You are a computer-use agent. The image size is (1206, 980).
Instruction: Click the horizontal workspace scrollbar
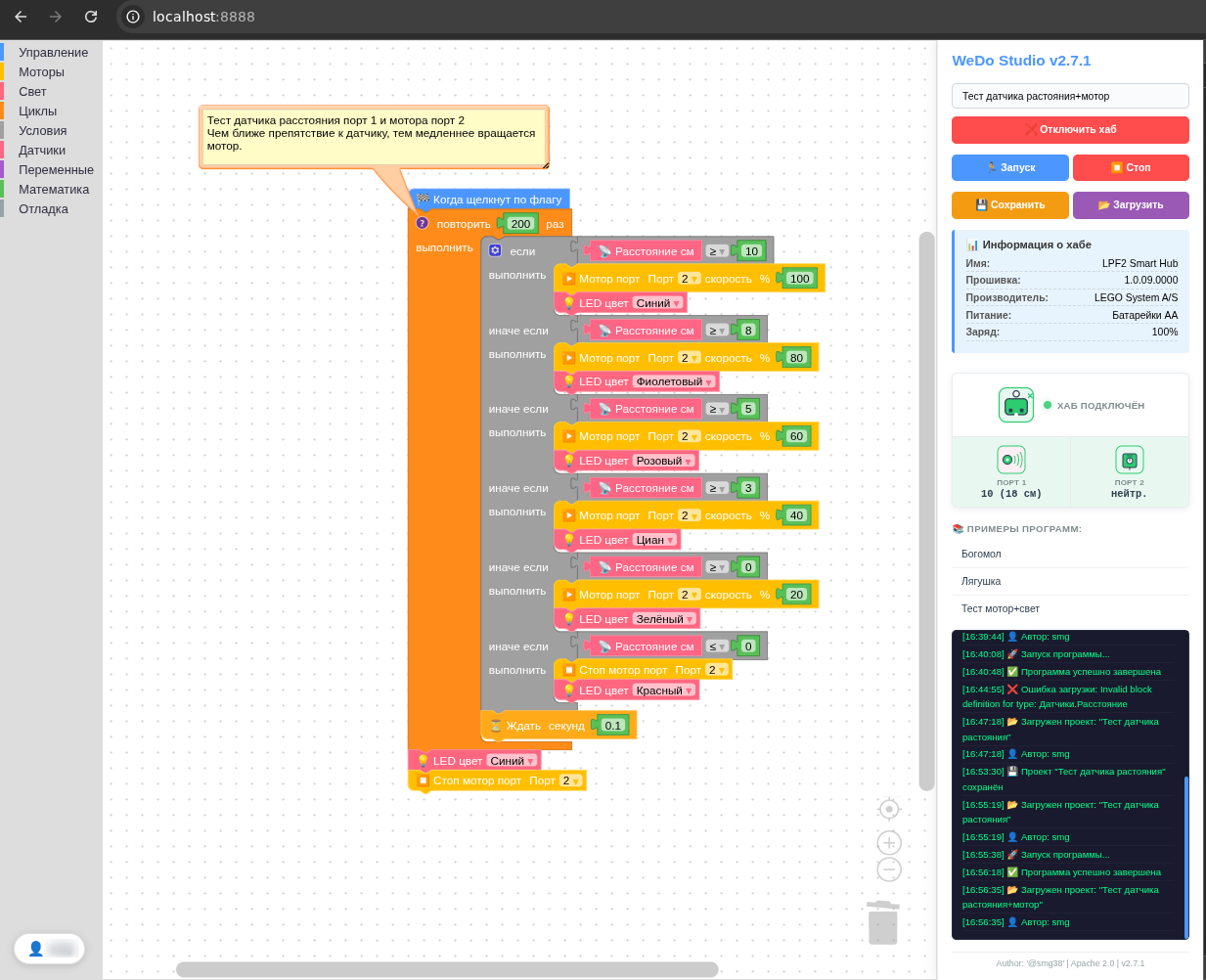[x=447, y=969]
